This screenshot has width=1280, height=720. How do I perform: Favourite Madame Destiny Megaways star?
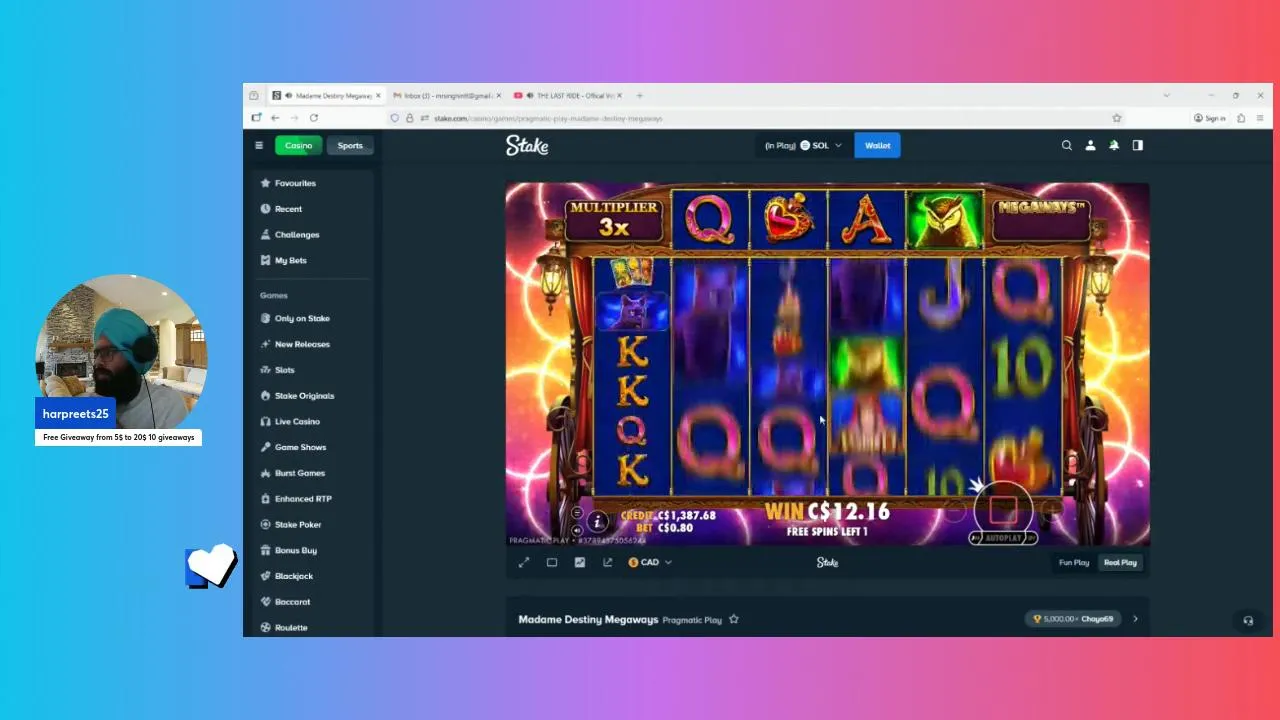coord(734,619)
